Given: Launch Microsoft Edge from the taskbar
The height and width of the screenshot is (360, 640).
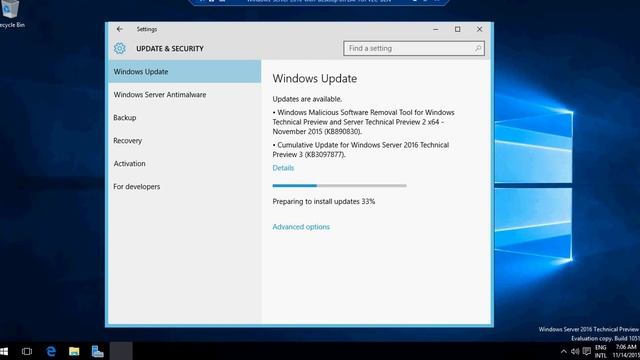Looking at the screenshot, I should (51, 351).
